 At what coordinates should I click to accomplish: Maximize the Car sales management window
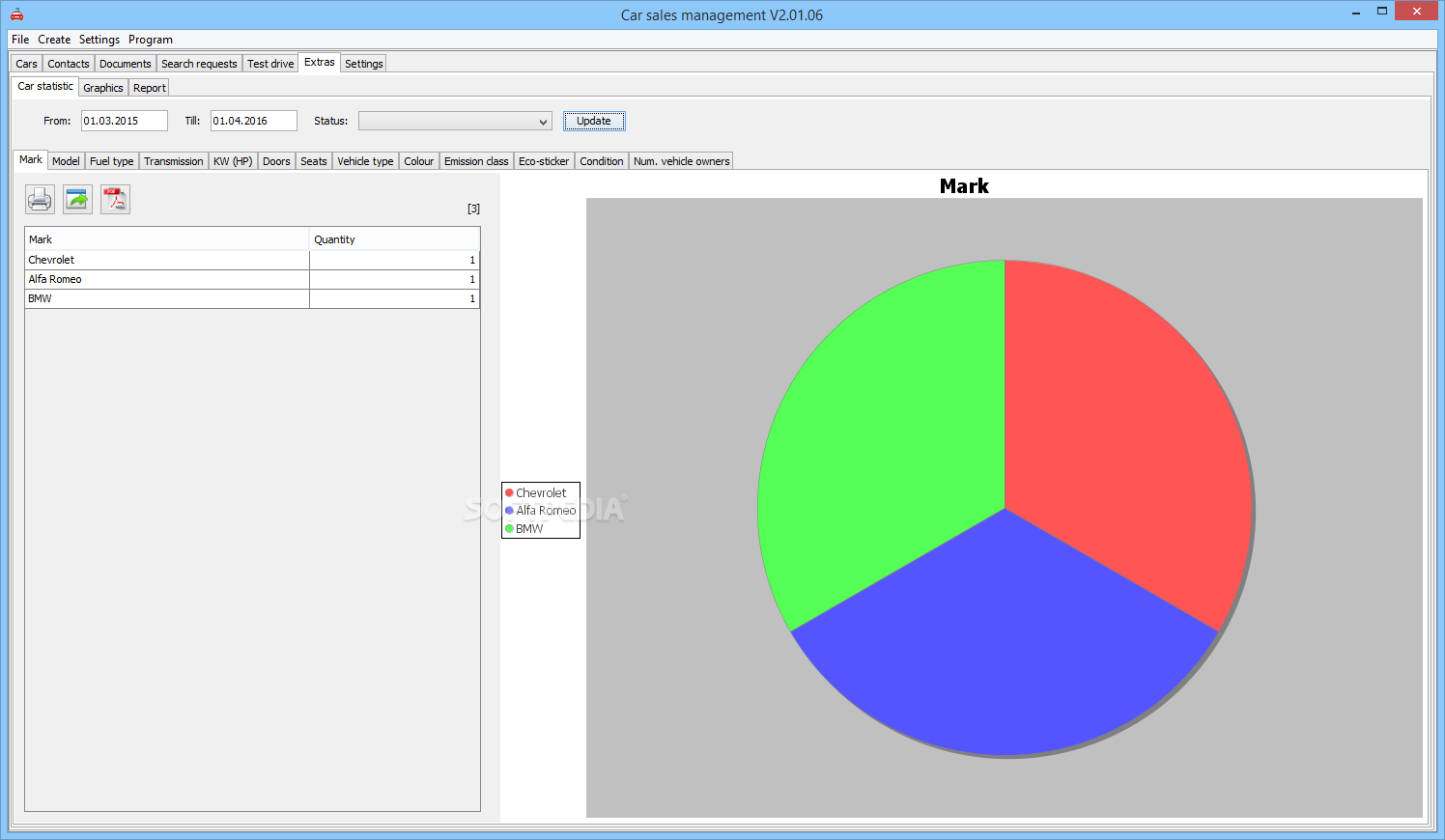tap(1382, 12)
